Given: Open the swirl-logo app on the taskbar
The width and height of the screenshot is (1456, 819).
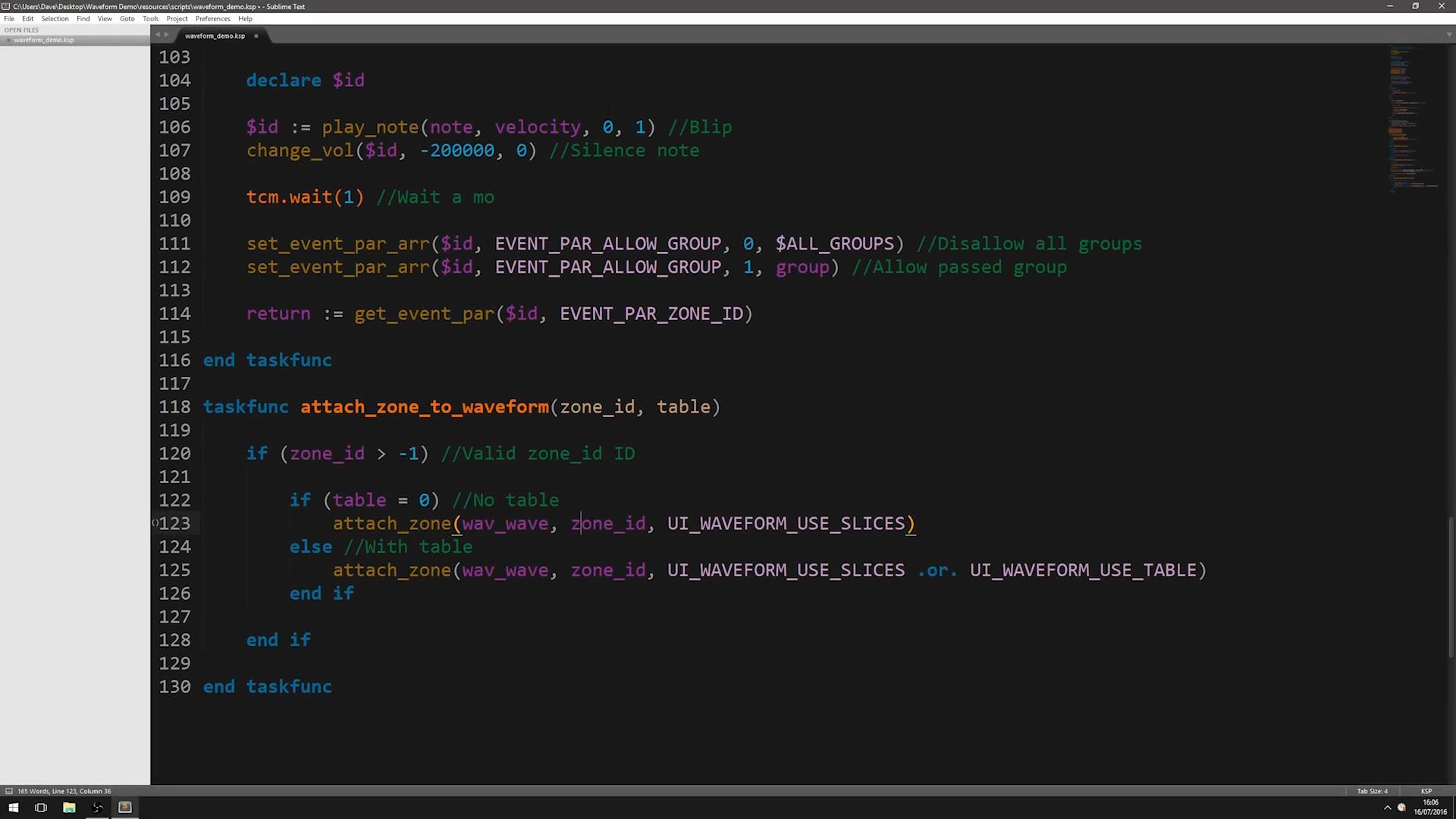Looking at the screenshot, I should point(97,808).
